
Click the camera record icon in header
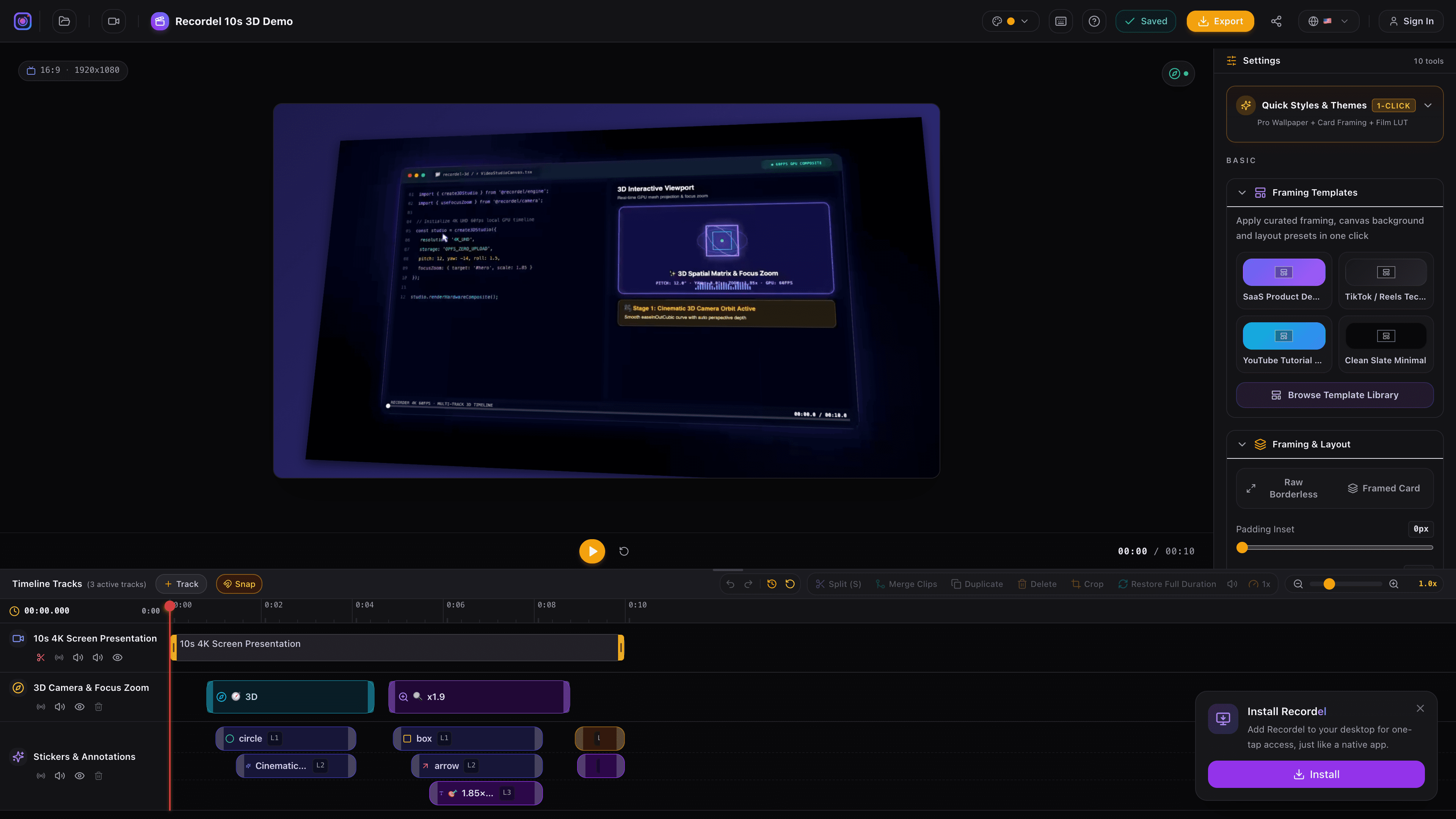pos(114,21)
